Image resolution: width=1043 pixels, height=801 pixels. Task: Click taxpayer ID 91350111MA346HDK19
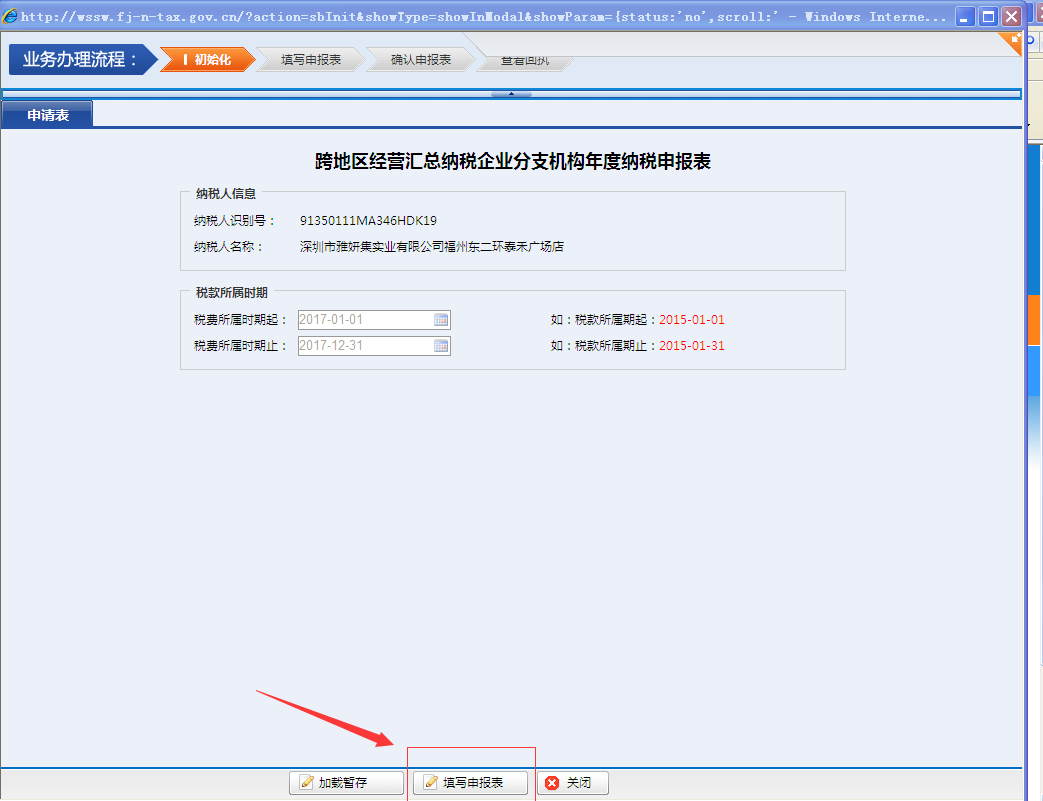coord(369,221)
